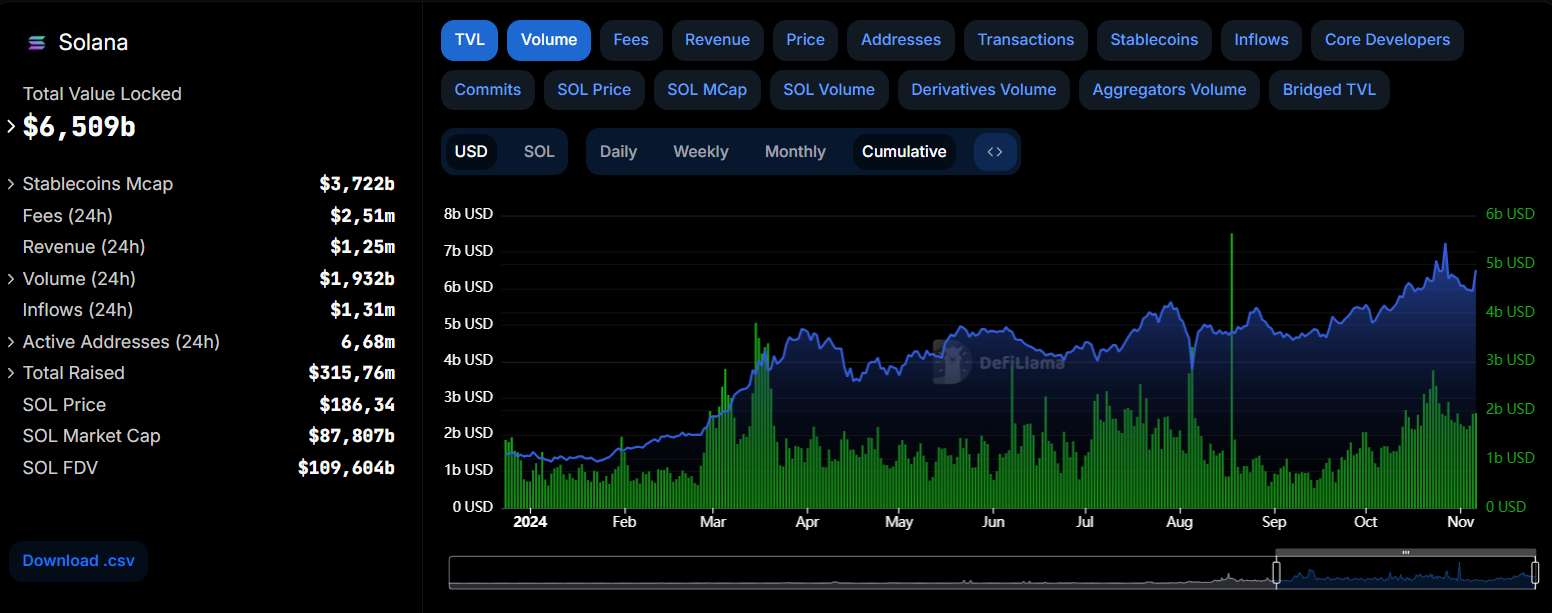
Task: Select the Monthly grouping tab
Action: pos(795,152)
